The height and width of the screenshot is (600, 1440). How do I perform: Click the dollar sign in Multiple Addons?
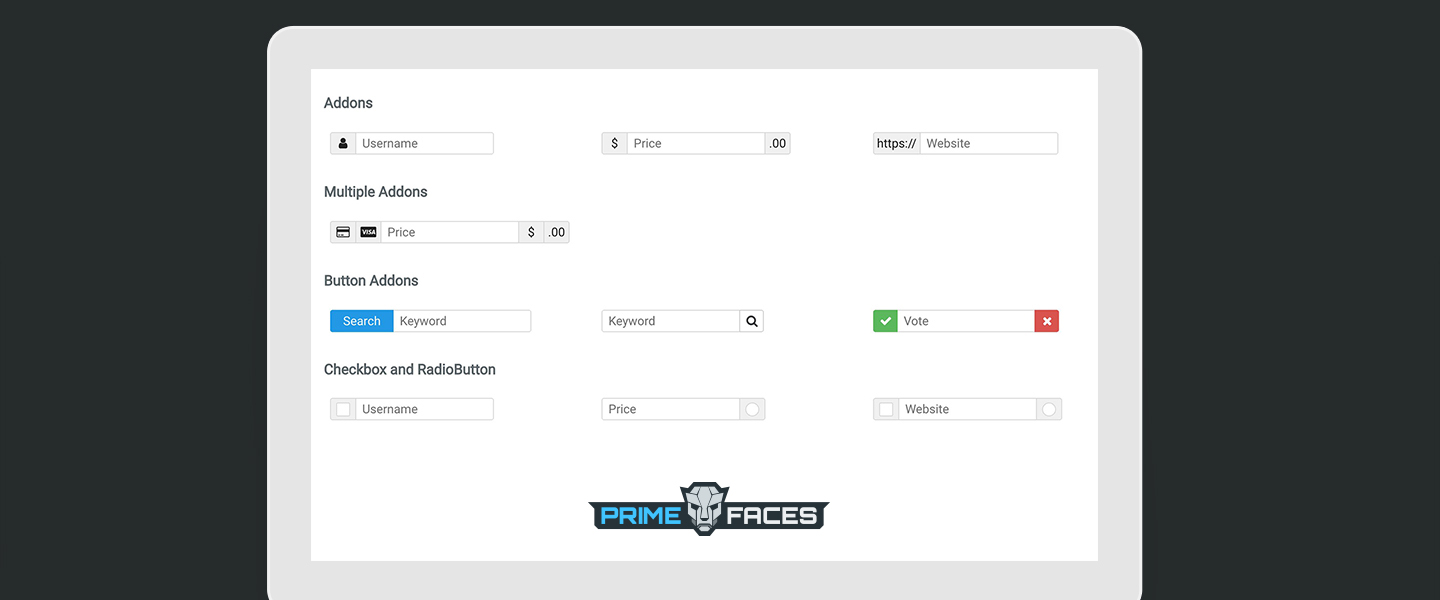531,232
